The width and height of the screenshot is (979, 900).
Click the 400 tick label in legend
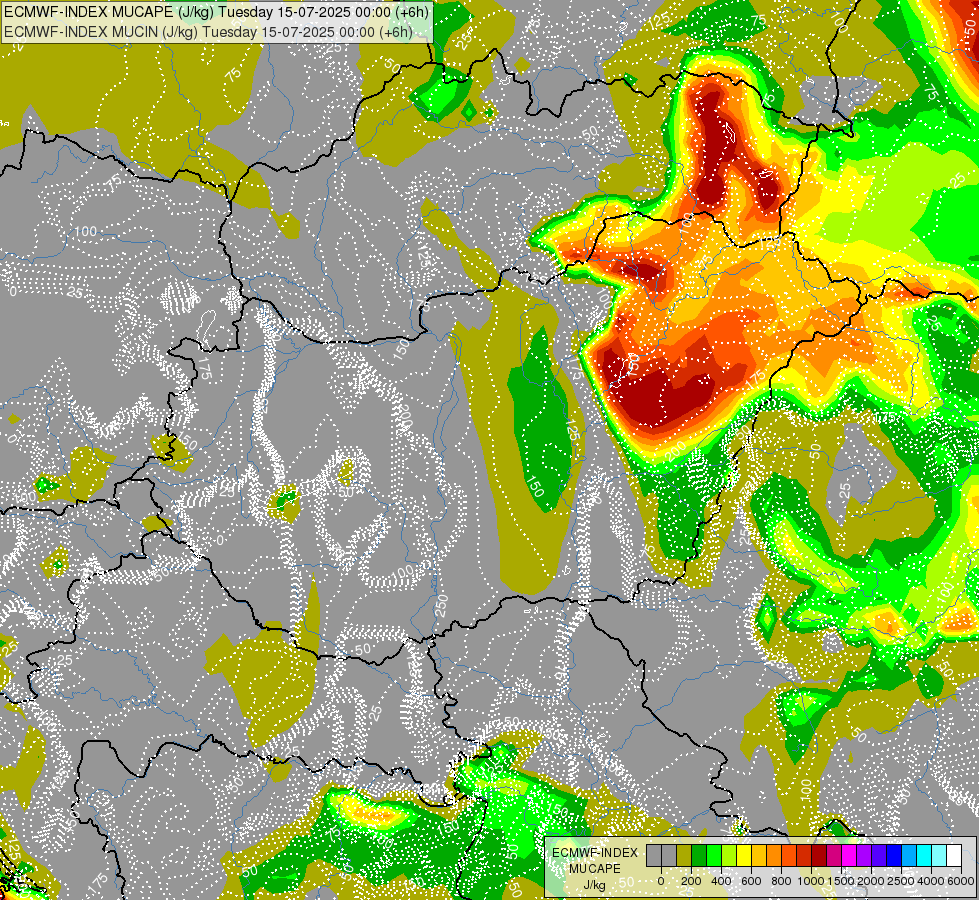click(721, 881)
